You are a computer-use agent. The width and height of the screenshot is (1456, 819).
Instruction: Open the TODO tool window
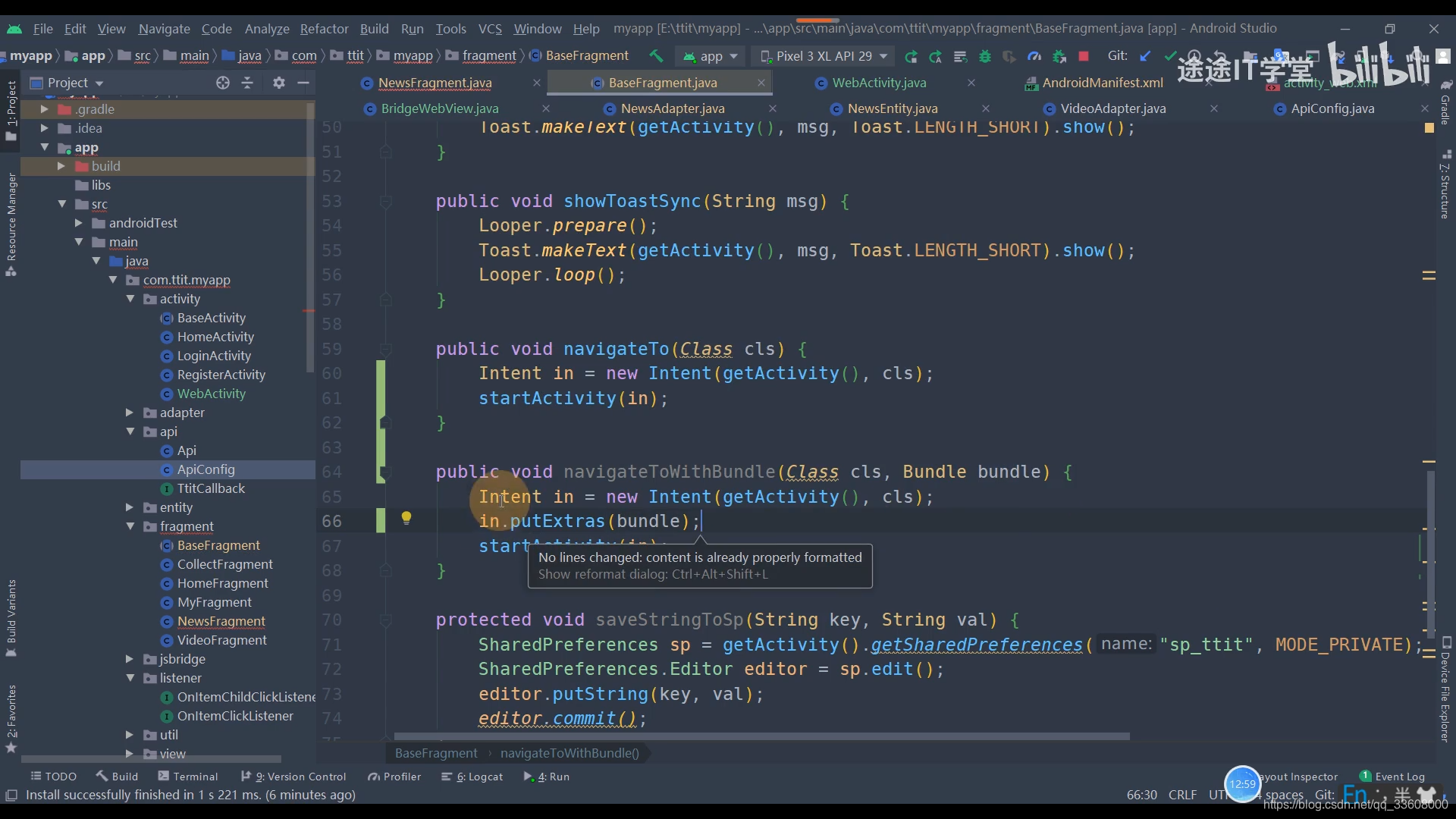pyautogui.click(x=53, y=777)
